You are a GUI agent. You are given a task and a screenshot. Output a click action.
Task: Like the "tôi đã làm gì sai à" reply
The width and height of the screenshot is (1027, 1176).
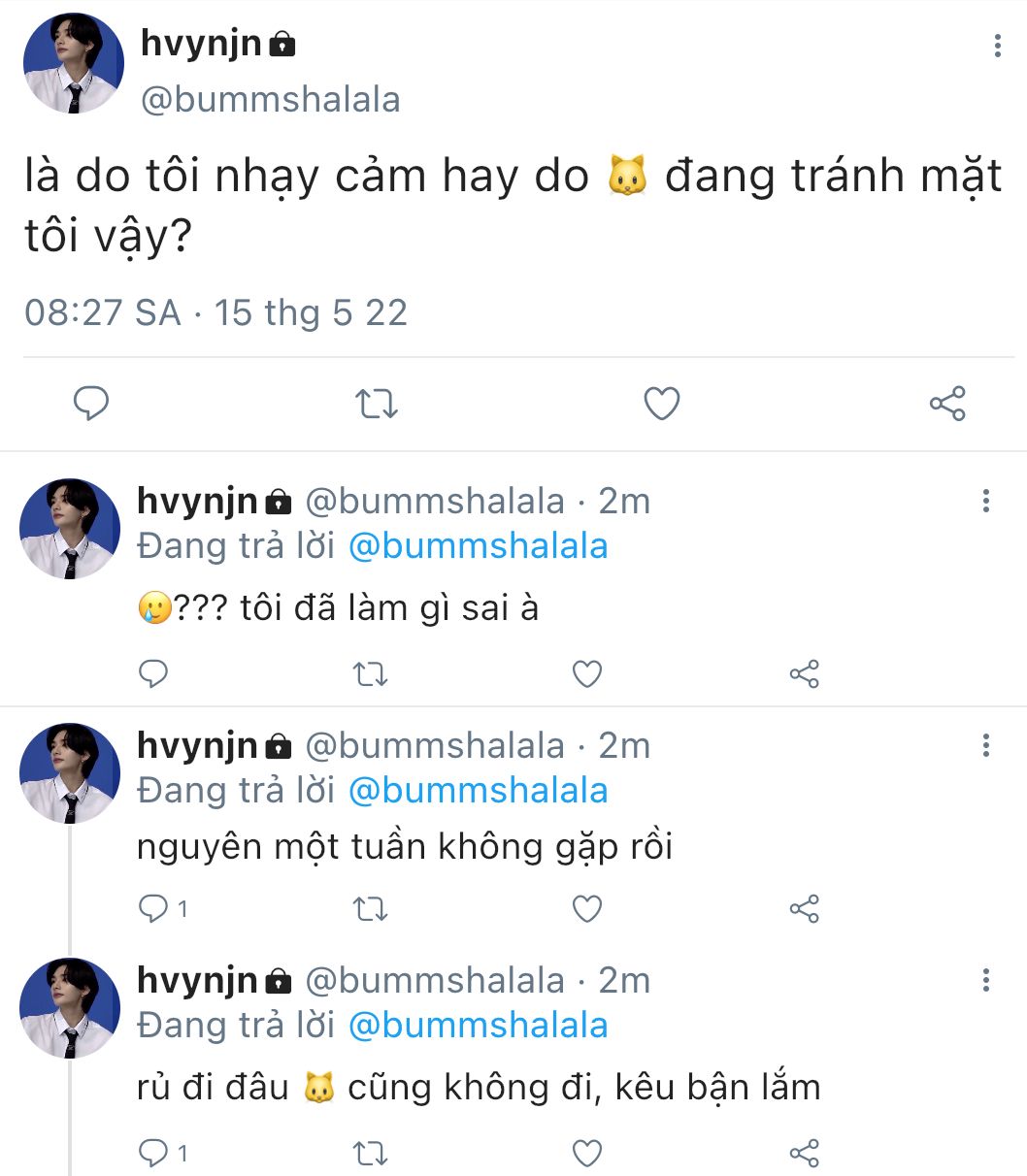[x=586, y=673]
